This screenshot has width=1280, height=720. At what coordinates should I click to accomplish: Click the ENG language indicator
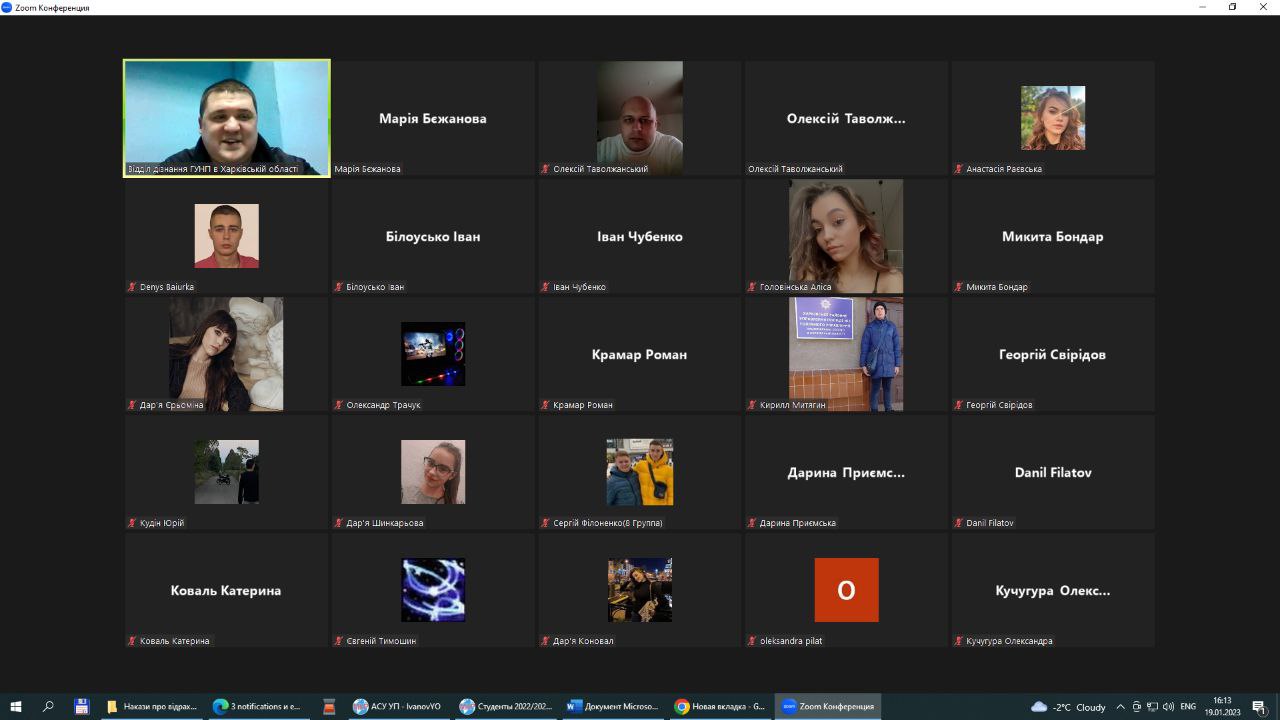[1188, 706]
